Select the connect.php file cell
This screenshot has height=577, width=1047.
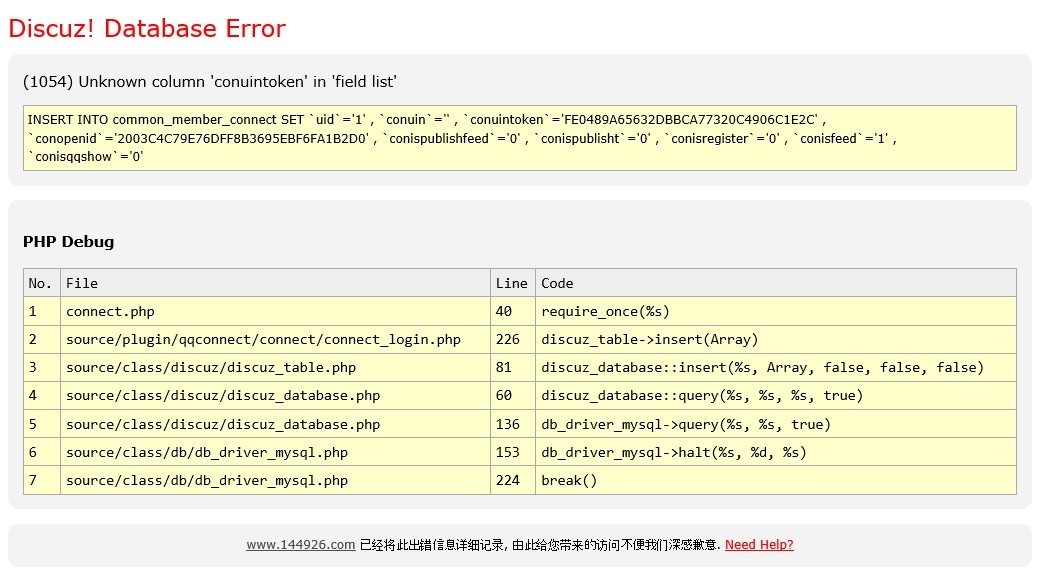point(110,311)
